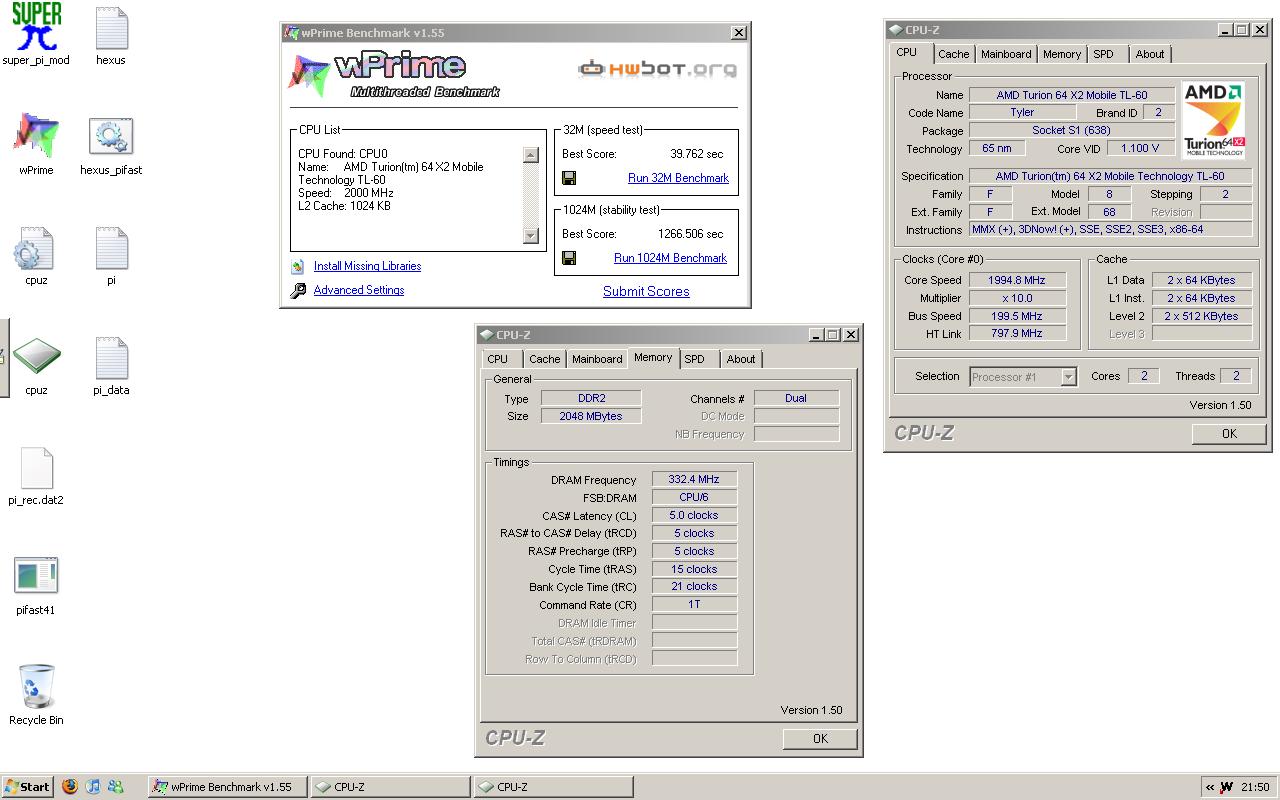
Task: Select Cache tab in memory CPU-Z window
Action: [545, 359]
